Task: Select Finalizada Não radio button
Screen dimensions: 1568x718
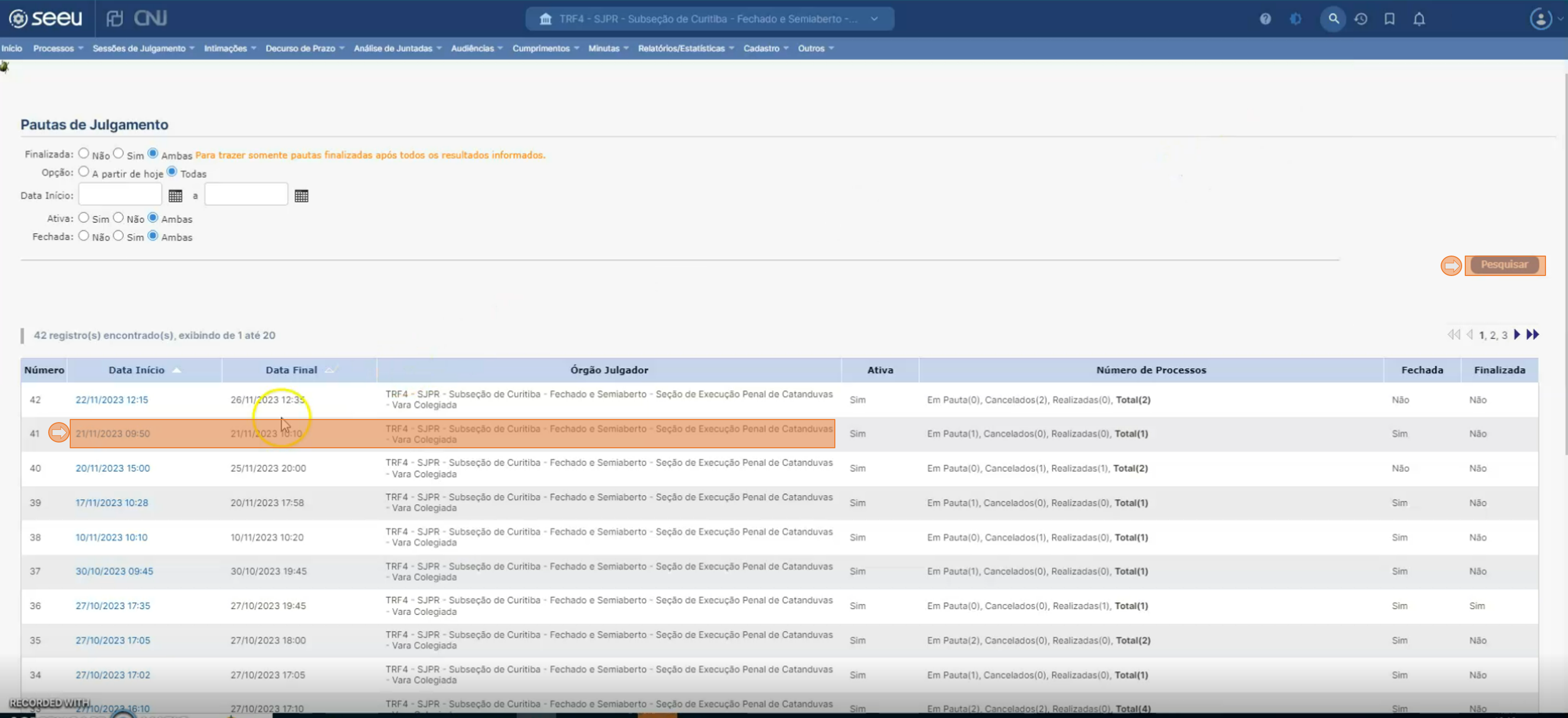Action: point(83,154)
